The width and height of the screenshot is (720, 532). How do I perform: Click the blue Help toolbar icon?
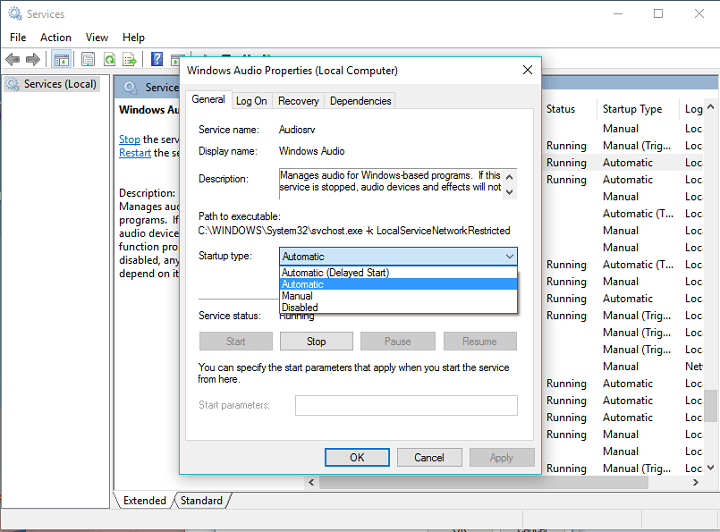(157, 60)
